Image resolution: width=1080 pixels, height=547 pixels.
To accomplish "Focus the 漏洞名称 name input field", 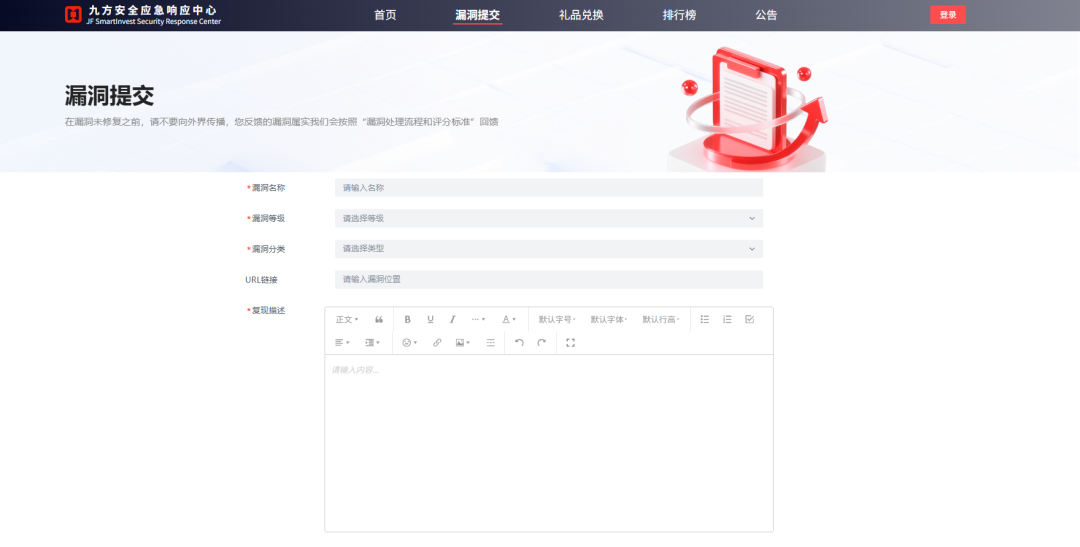I will 549,187.
